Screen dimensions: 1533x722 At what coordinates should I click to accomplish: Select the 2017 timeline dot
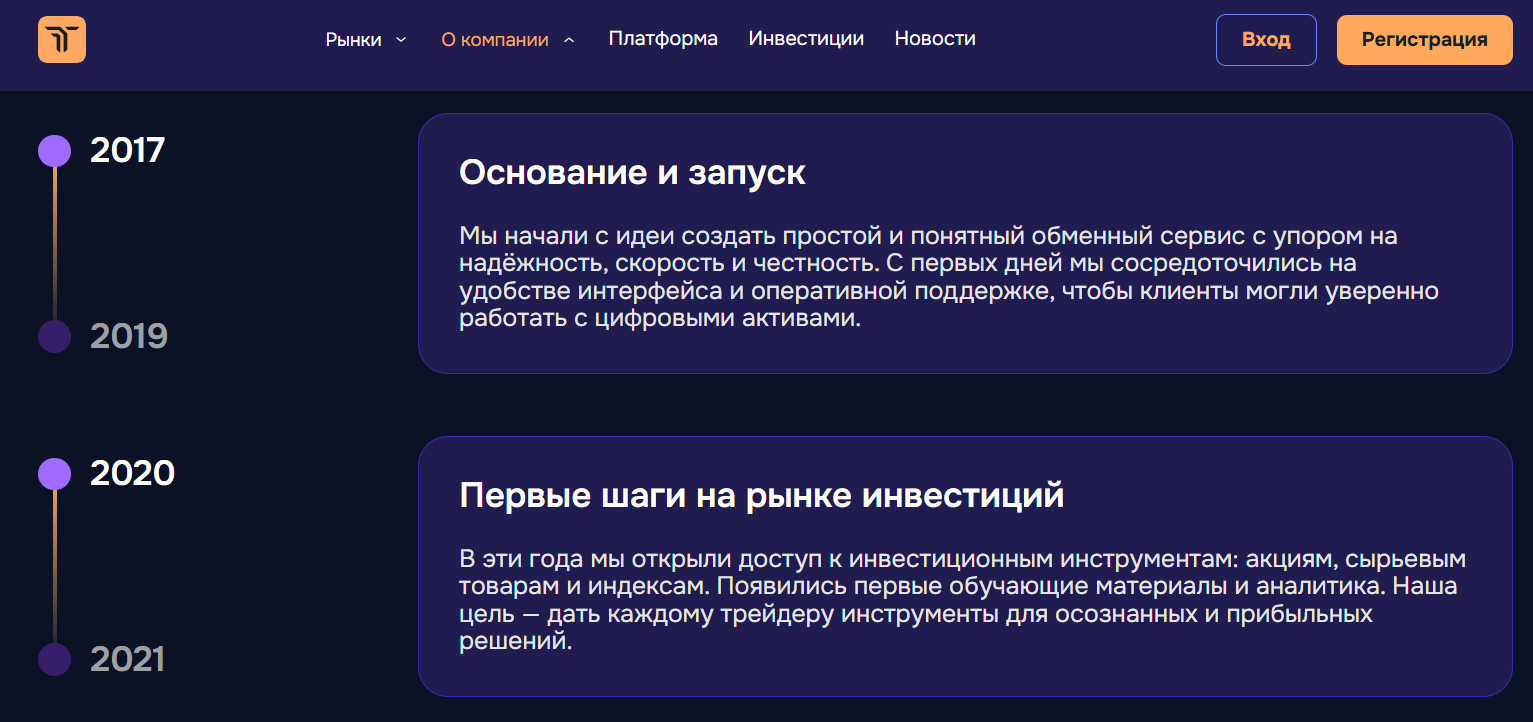tap(54, 151)
